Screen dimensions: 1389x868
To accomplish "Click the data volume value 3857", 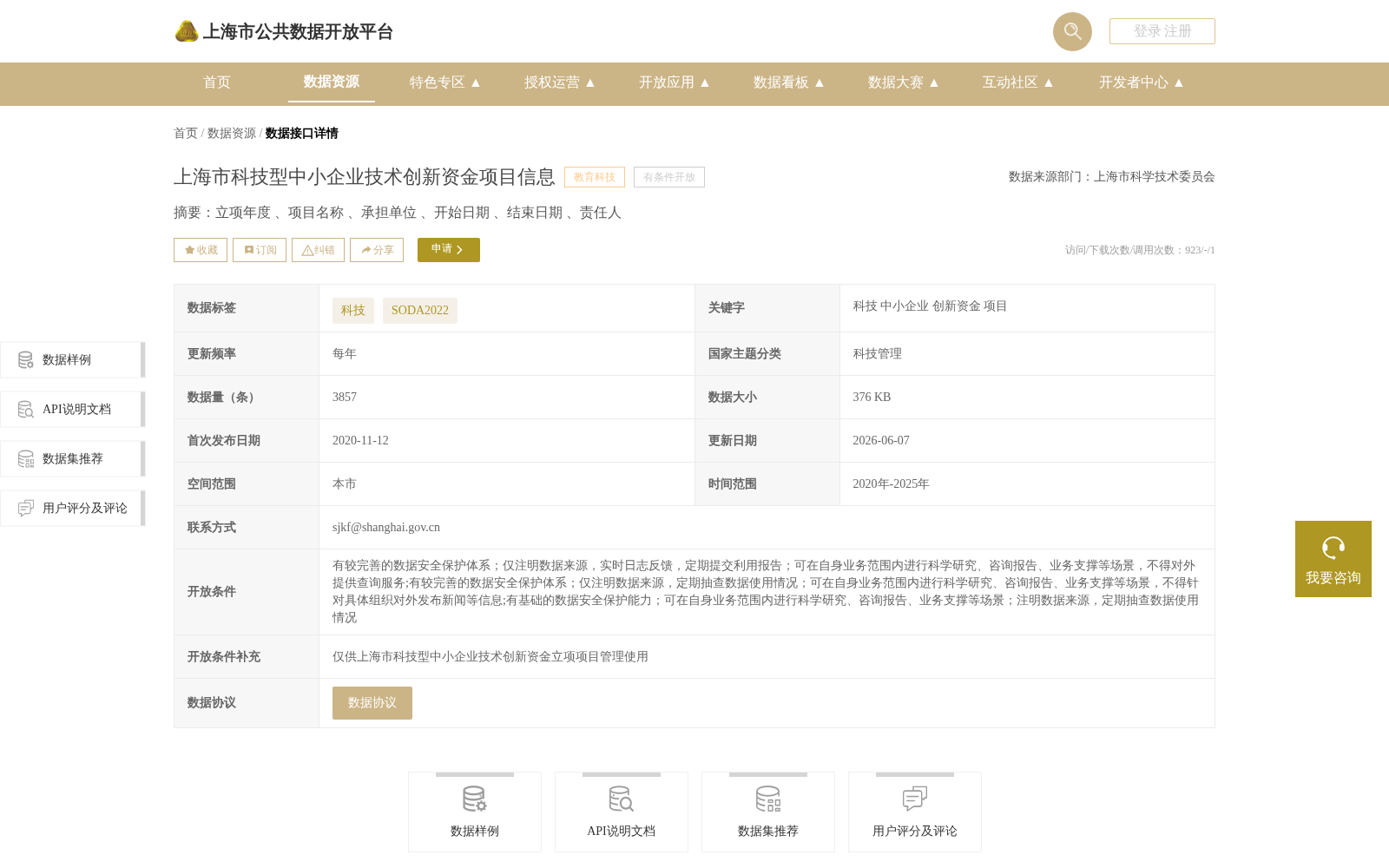I will tap(345, 397).
